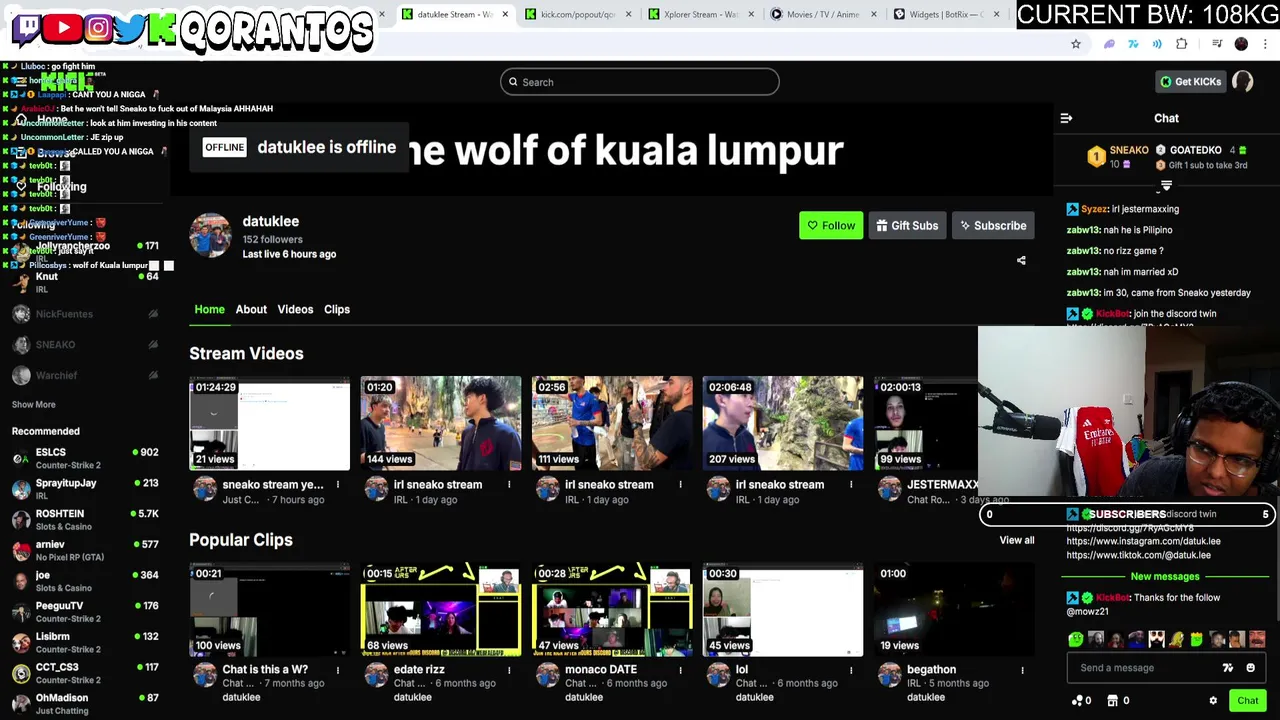Open options for 'sneako stream' video
This screenshot has height=720, width=1280.
click(338, 485)
